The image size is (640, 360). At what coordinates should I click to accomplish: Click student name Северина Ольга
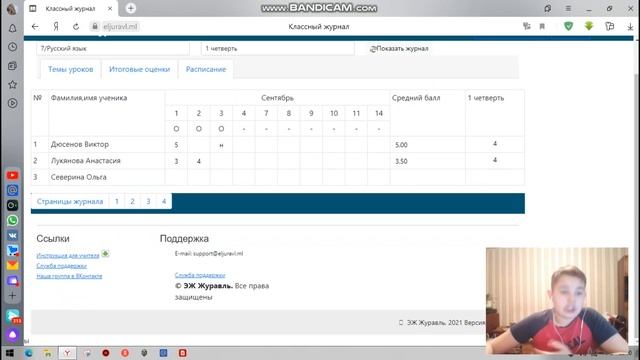pyautogui.click(x=78, y=177)
